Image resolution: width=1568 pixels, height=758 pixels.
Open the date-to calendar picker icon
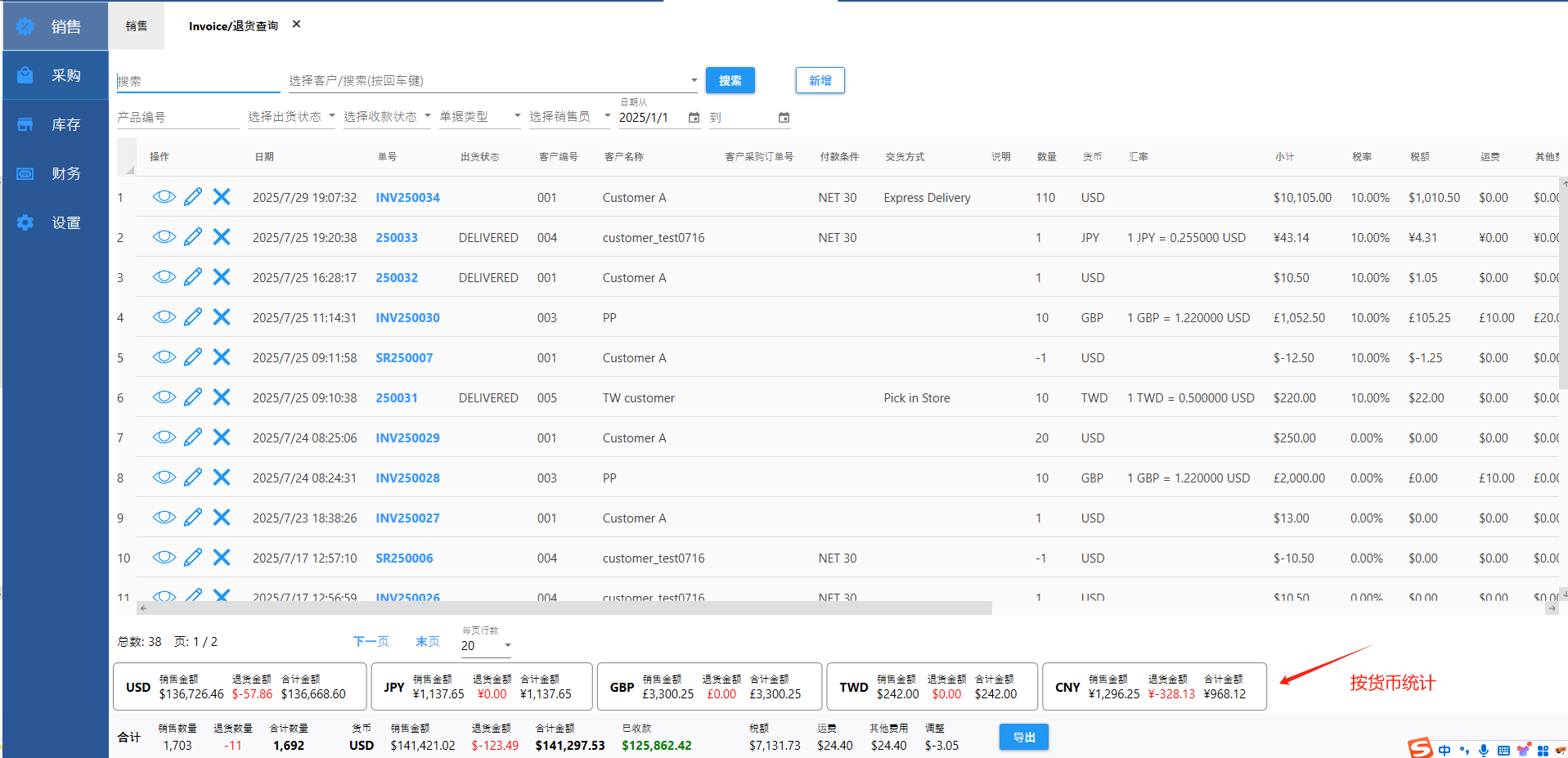784,118
